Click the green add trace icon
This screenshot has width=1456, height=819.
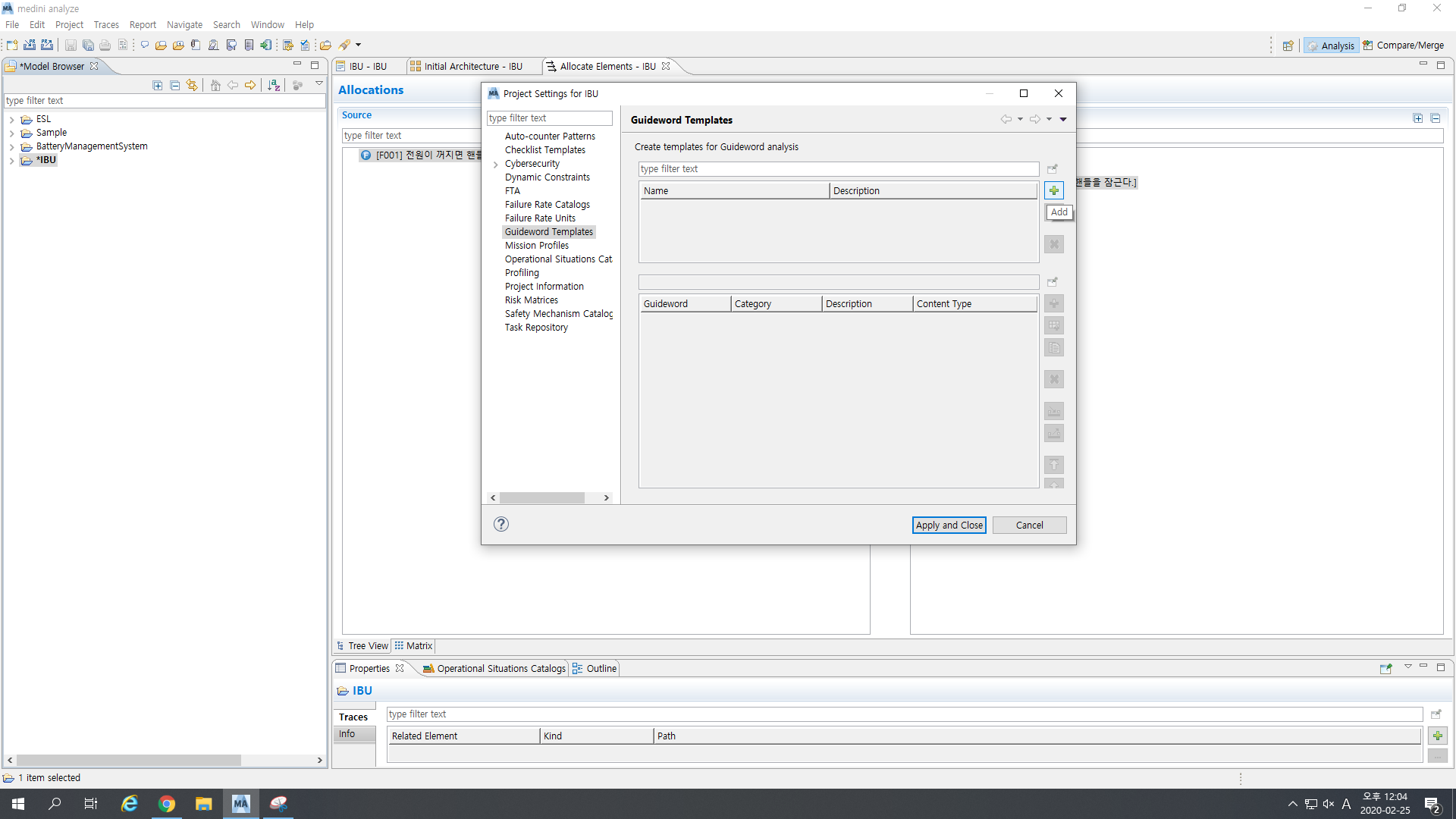pyautogui.click(x=1437, y=736)
